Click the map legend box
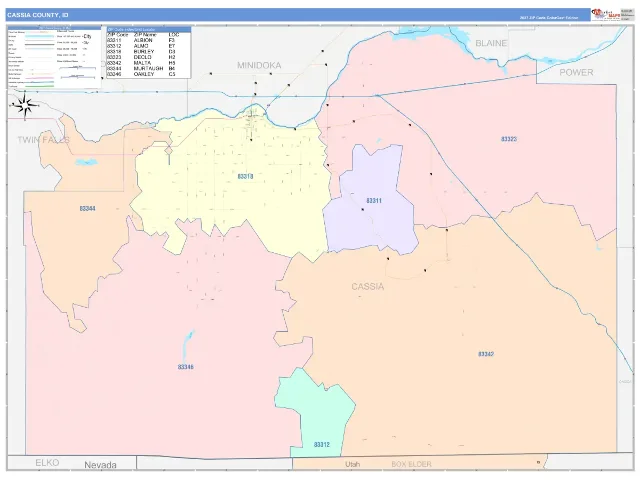The image size is (640, 480). (55, 57)
